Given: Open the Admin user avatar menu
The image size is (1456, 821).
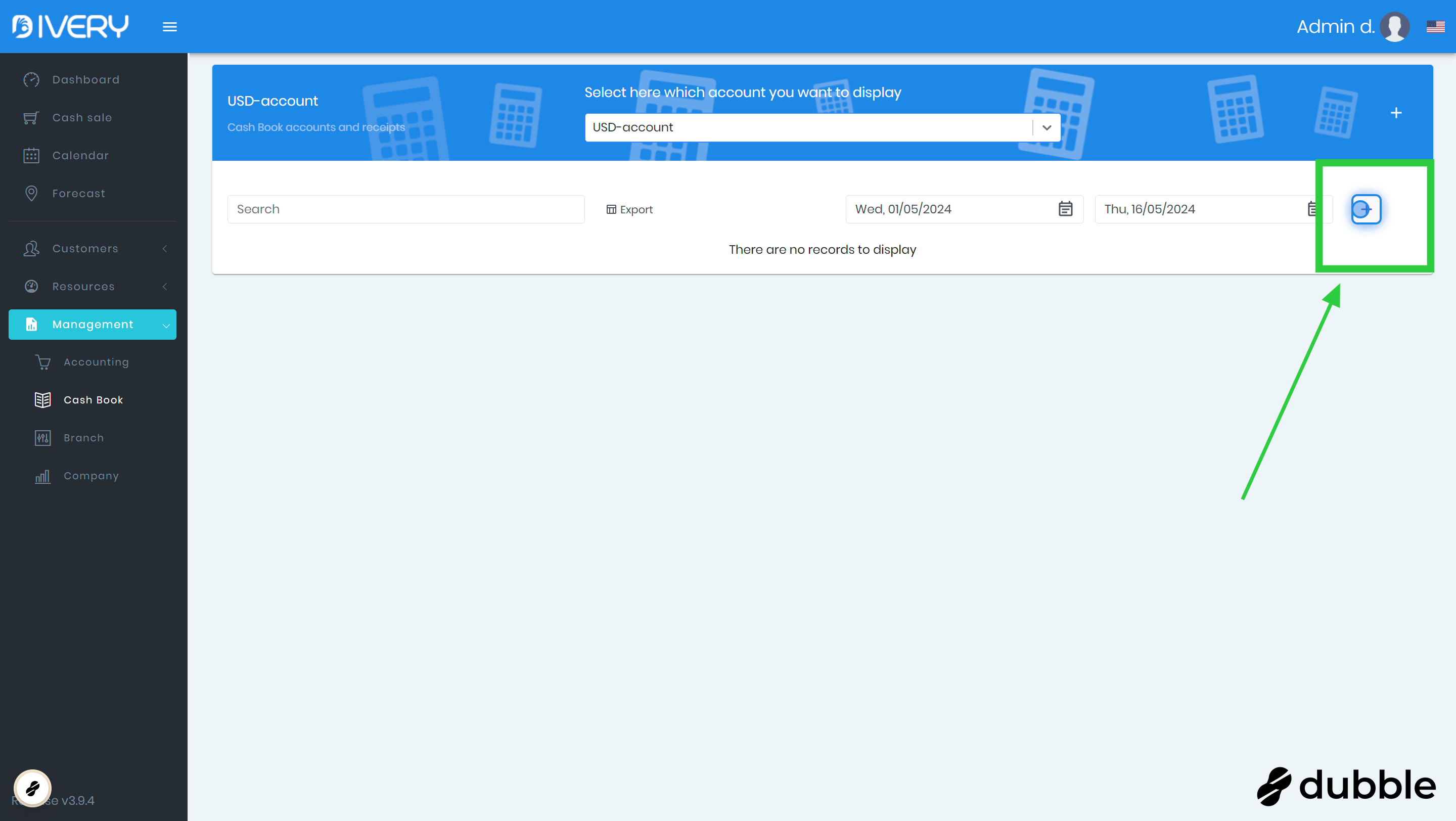Looking at the screenshot, I should coord(1394,27).
